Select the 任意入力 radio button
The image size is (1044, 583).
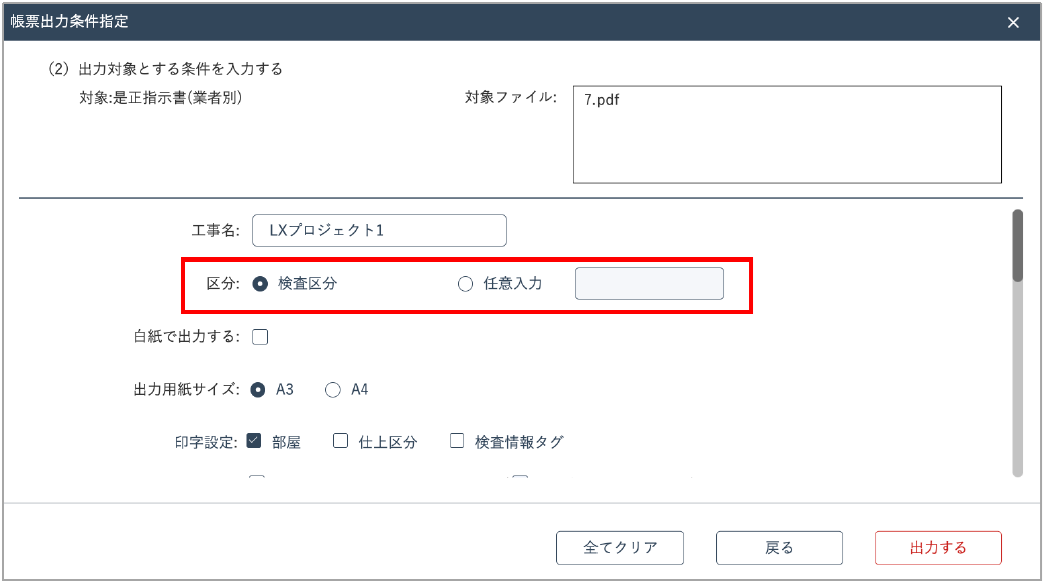pyautogui.click(x=465, y=284)
